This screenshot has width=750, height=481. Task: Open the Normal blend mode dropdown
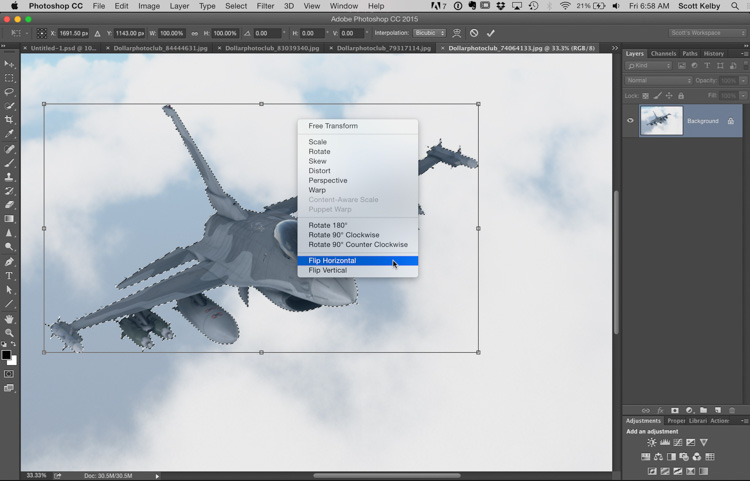tap(658, 80)
